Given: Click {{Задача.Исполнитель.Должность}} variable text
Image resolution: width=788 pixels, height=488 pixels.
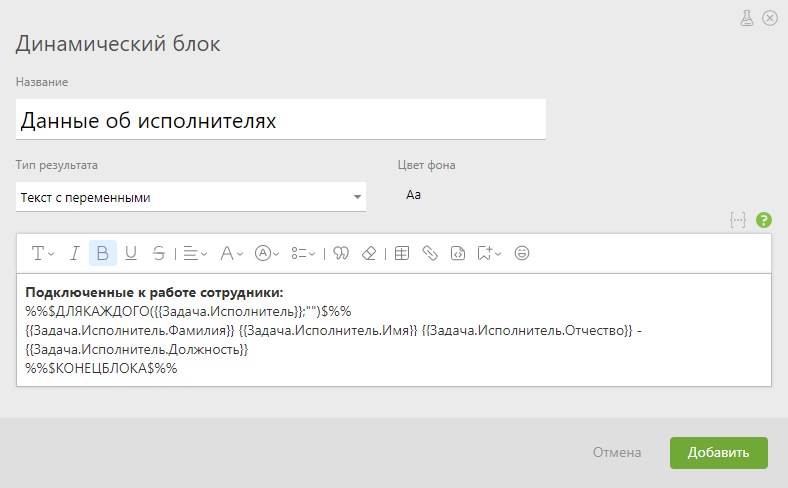Looking at the screenshot, I should point(137,349).
